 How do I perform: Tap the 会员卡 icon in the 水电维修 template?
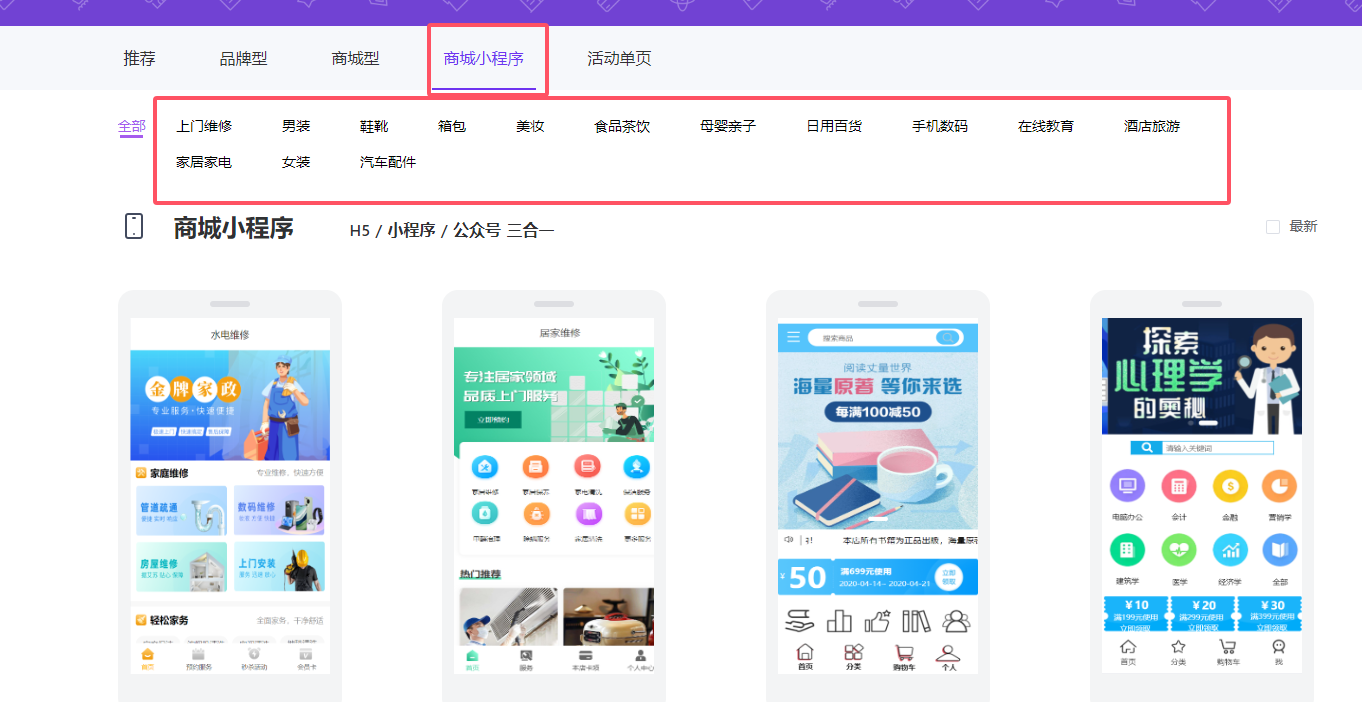[x=307, y=656]
